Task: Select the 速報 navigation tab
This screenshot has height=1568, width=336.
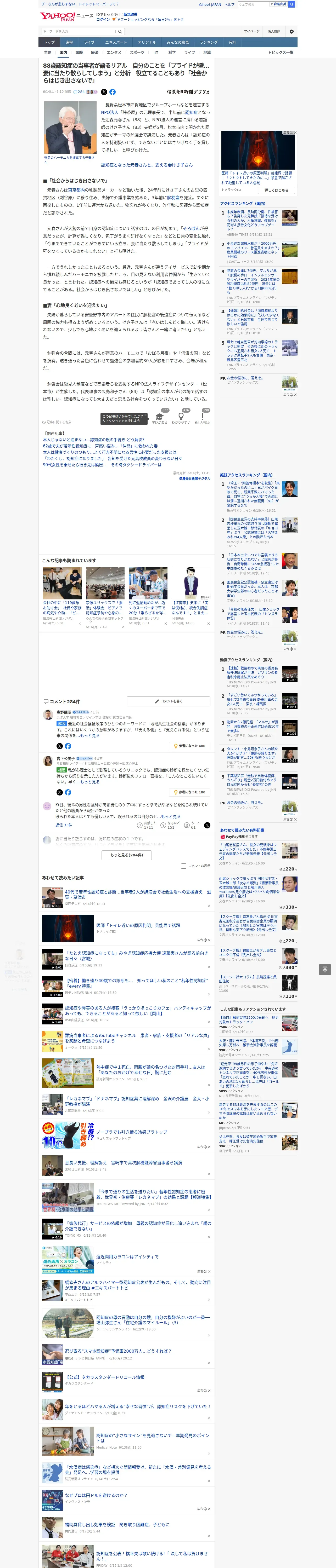Action: [69, 43]
